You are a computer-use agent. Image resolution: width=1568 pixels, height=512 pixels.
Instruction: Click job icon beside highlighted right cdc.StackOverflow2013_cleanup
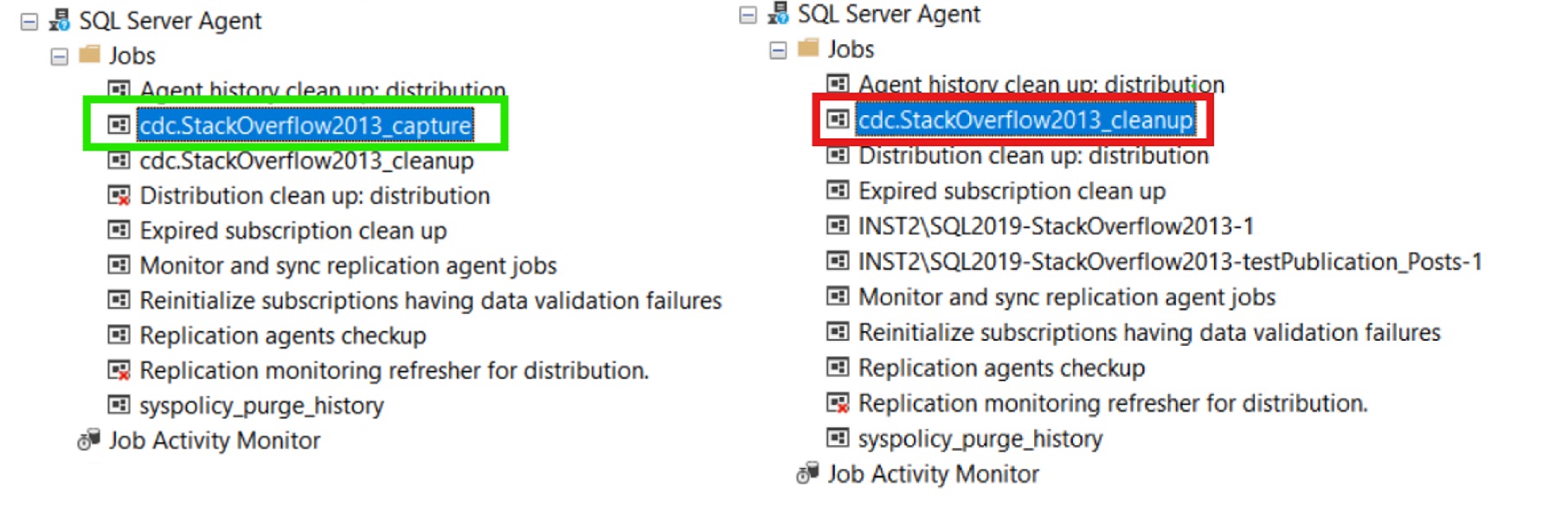pyautogui.click(x=838, y=119)
